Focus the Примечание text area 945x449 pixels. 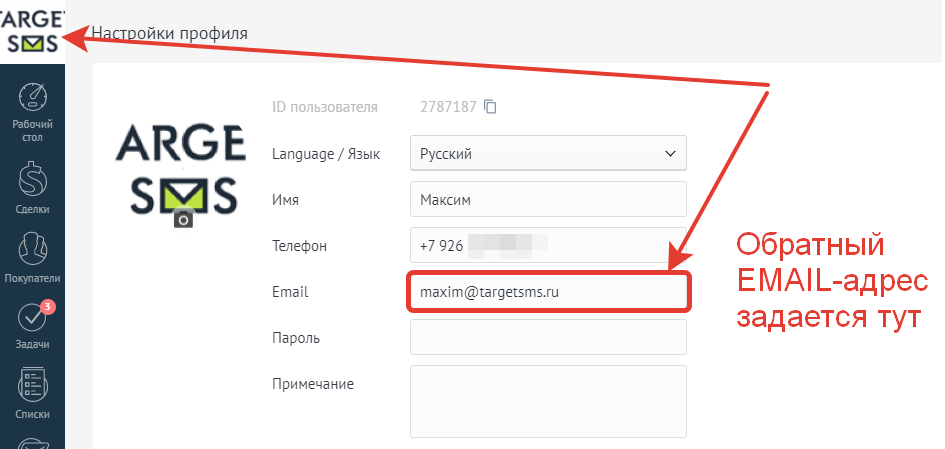click(x=548, y=401)
